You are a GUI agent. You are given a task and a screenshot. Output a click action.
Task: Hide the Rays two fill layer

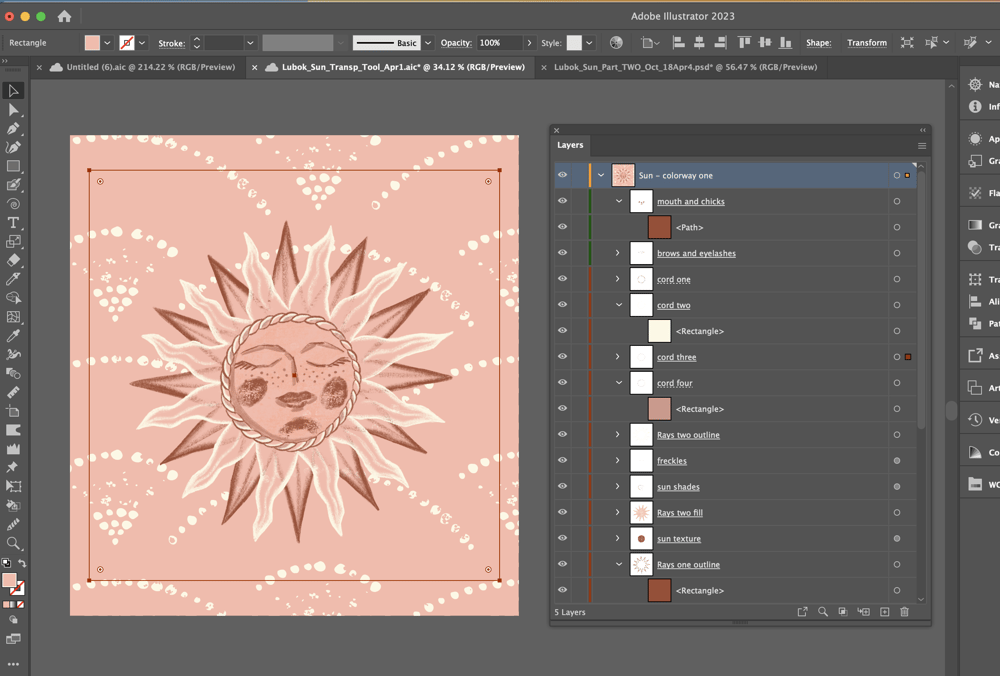562,512
